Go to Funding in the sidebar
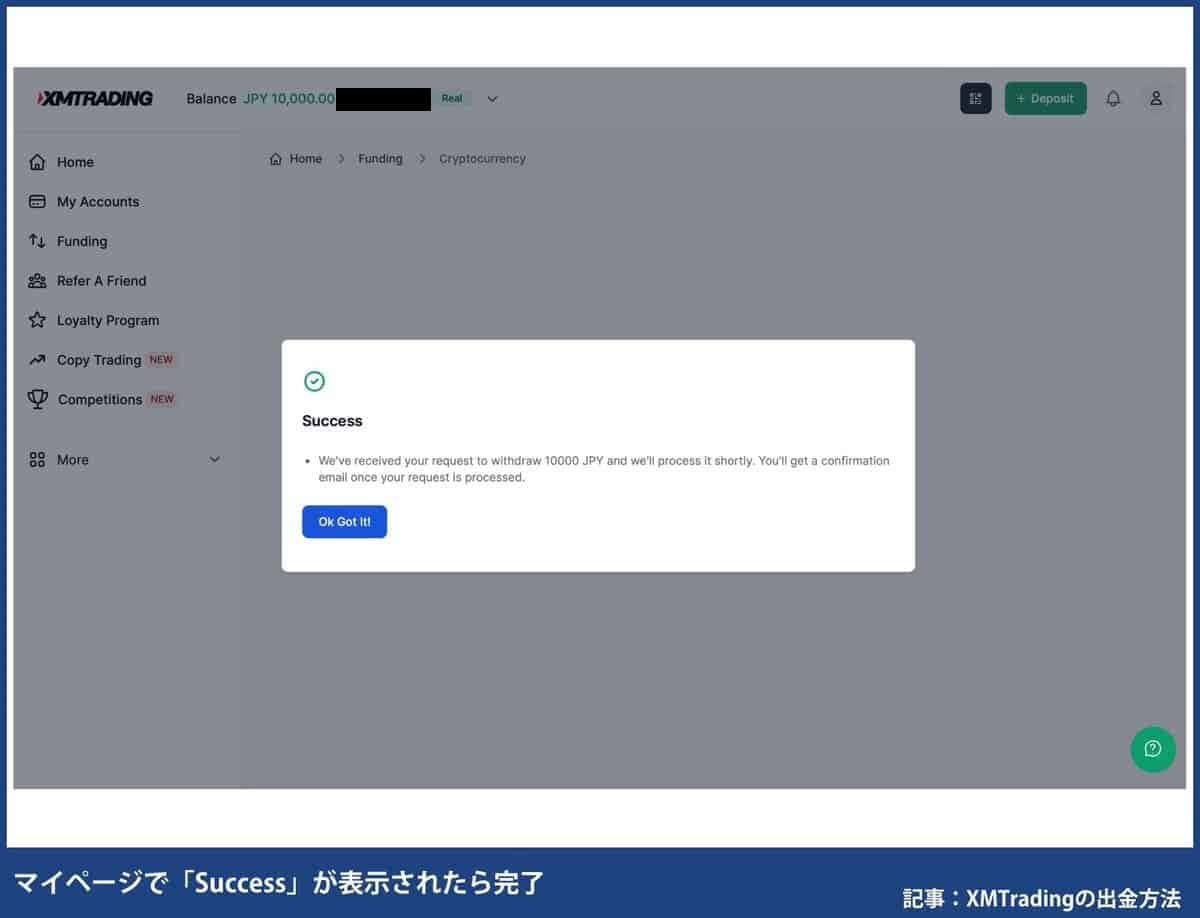Image resolution: width=1200 pixels, height=918 pixels. [x=82, y=241]
